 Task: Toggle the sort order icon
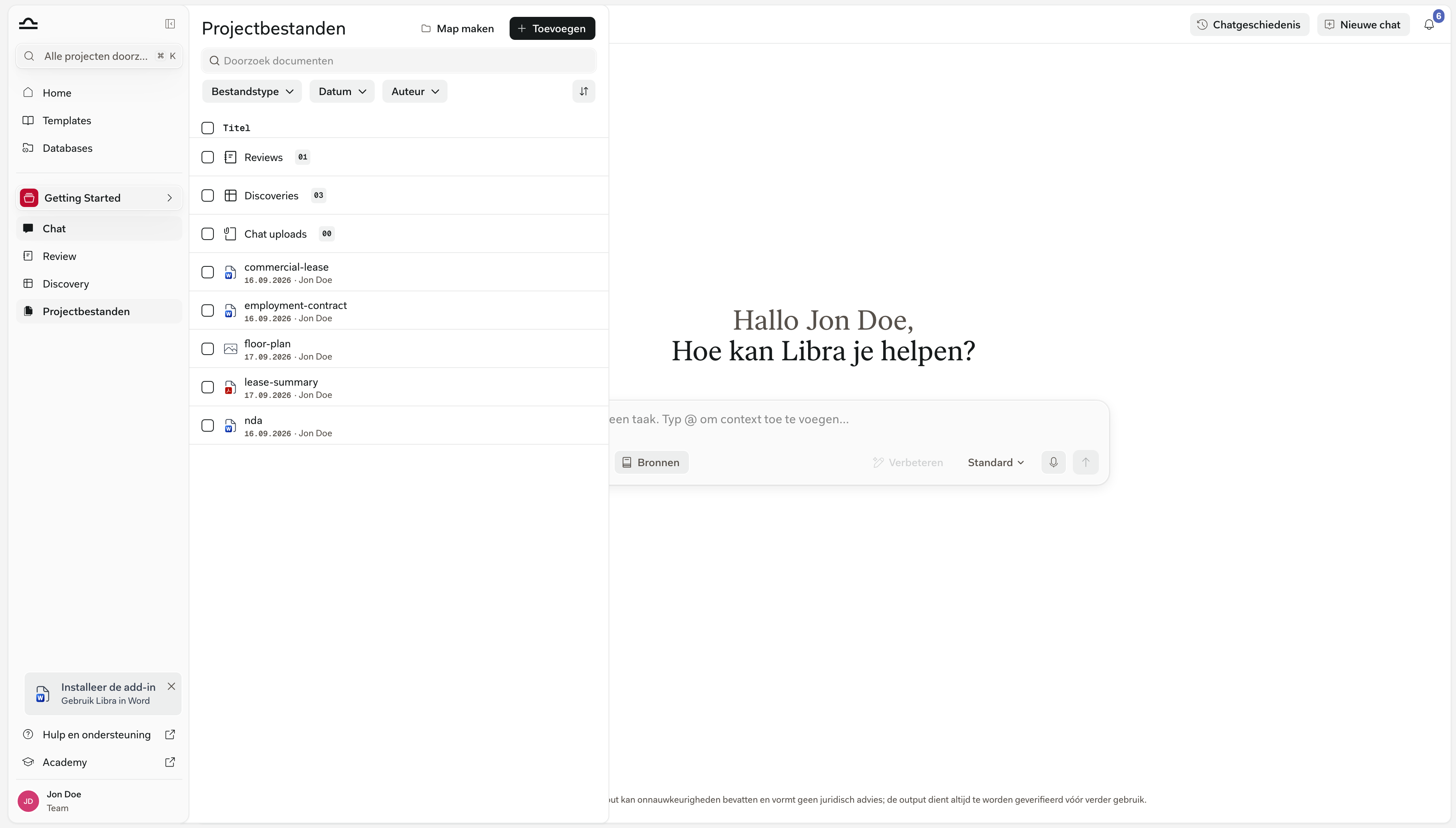(x=584, y=91)
